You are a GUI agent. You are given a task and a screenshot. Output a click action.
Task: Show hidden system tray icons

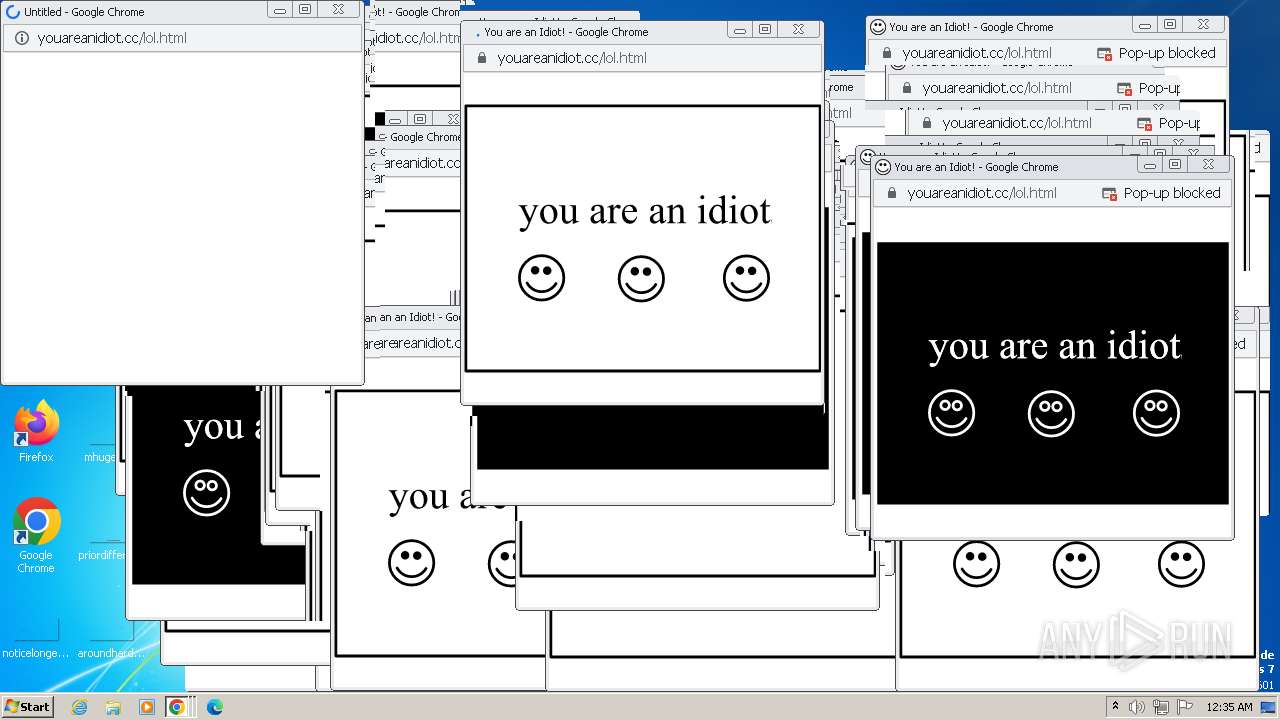[1115, 706]
